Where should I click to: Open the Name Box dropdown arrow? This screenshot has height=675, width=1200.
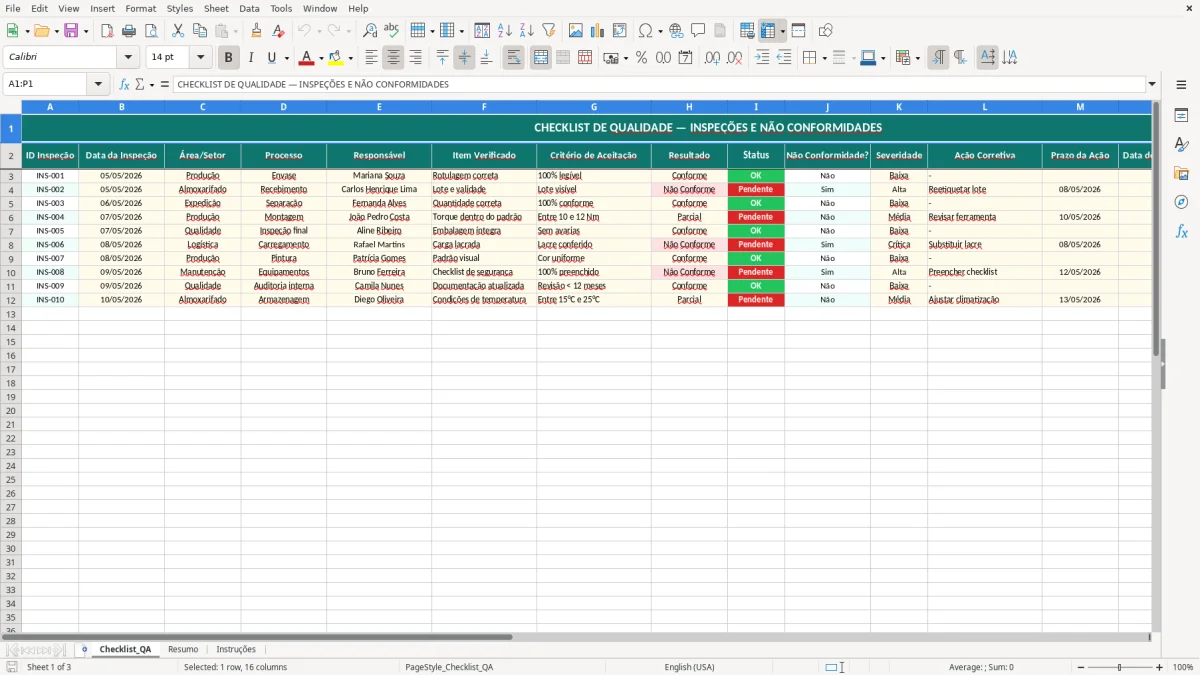tap(98, 85)
